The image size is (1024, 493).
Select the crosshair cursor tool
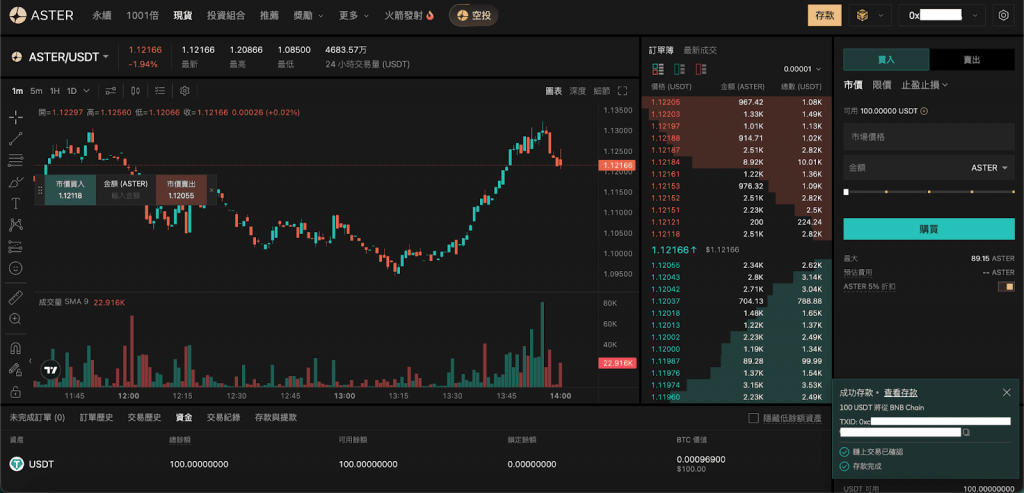coord(15,116)
